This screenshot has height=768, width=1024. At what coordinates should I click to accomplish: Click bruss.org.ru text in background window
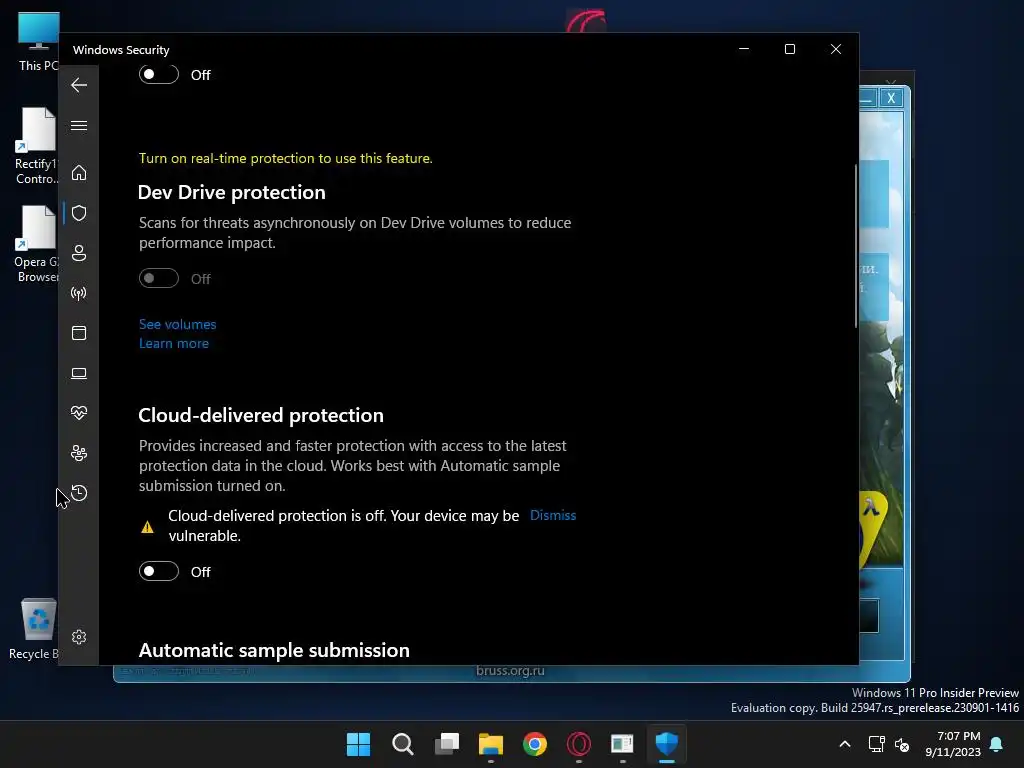coord(510,671)
